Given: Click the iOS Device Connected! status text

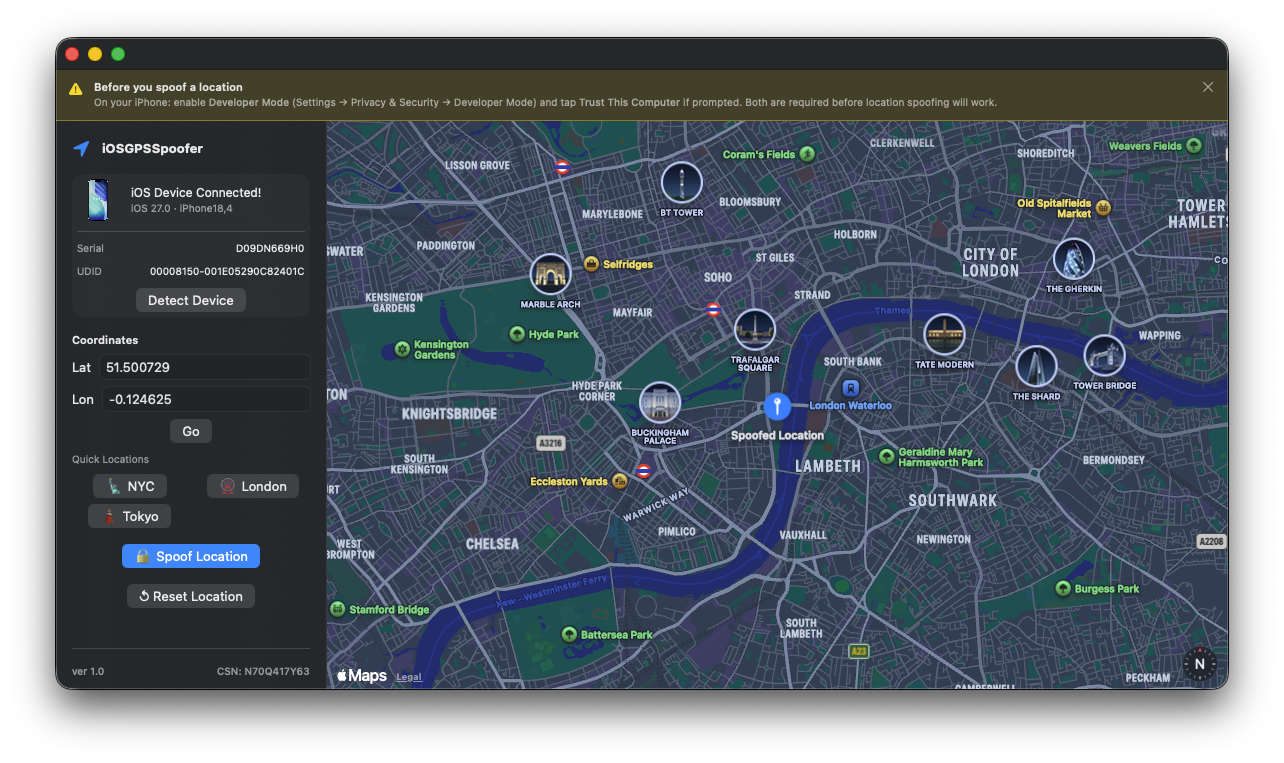Looking at the screenshot, I should pos(196,193).
